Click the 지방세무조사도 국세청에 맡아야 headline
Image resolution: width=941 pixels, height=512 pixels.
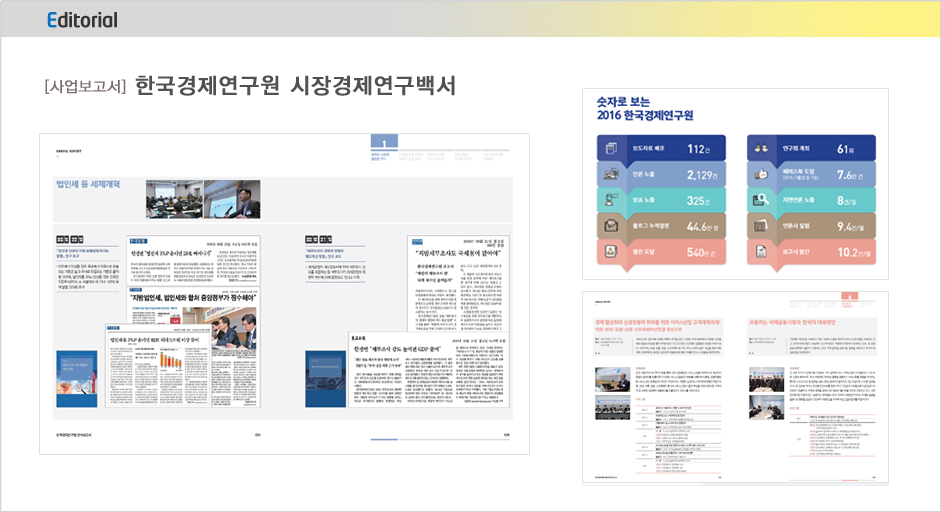click(x=459, y=253)
